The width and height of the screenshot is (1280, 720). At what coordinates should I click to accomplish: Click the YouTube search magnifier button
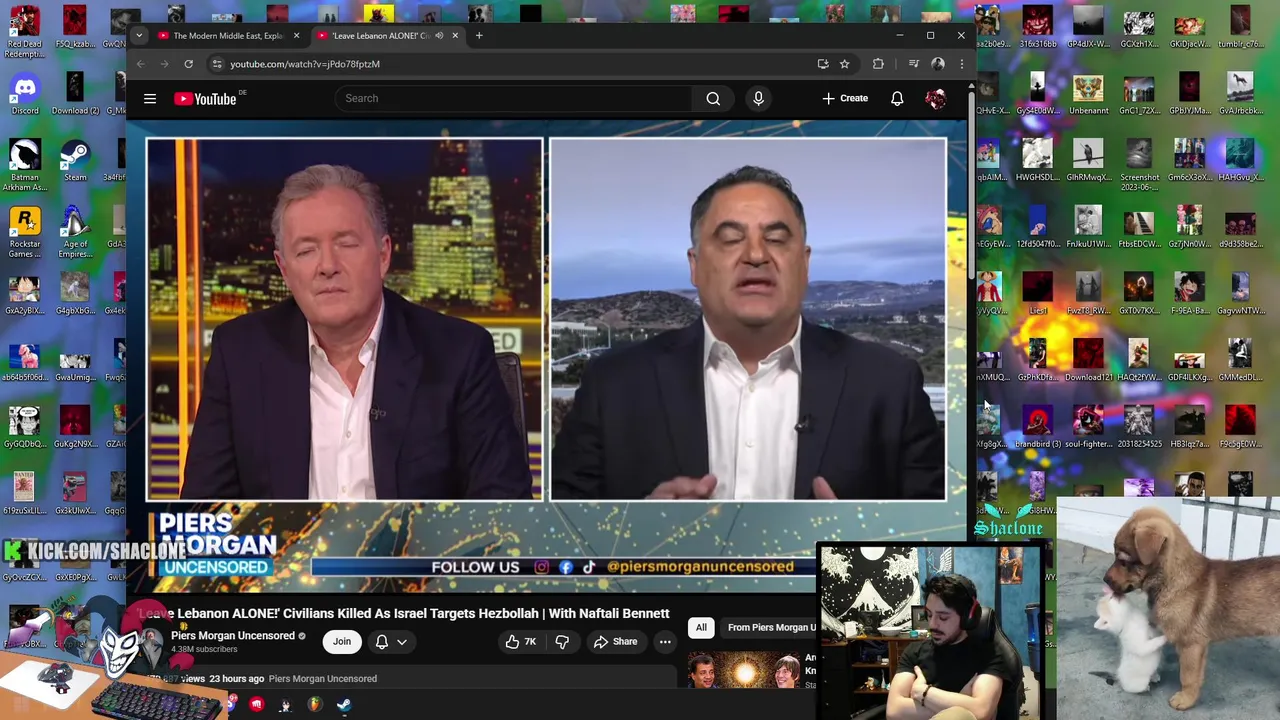click(x=713, y=98)
